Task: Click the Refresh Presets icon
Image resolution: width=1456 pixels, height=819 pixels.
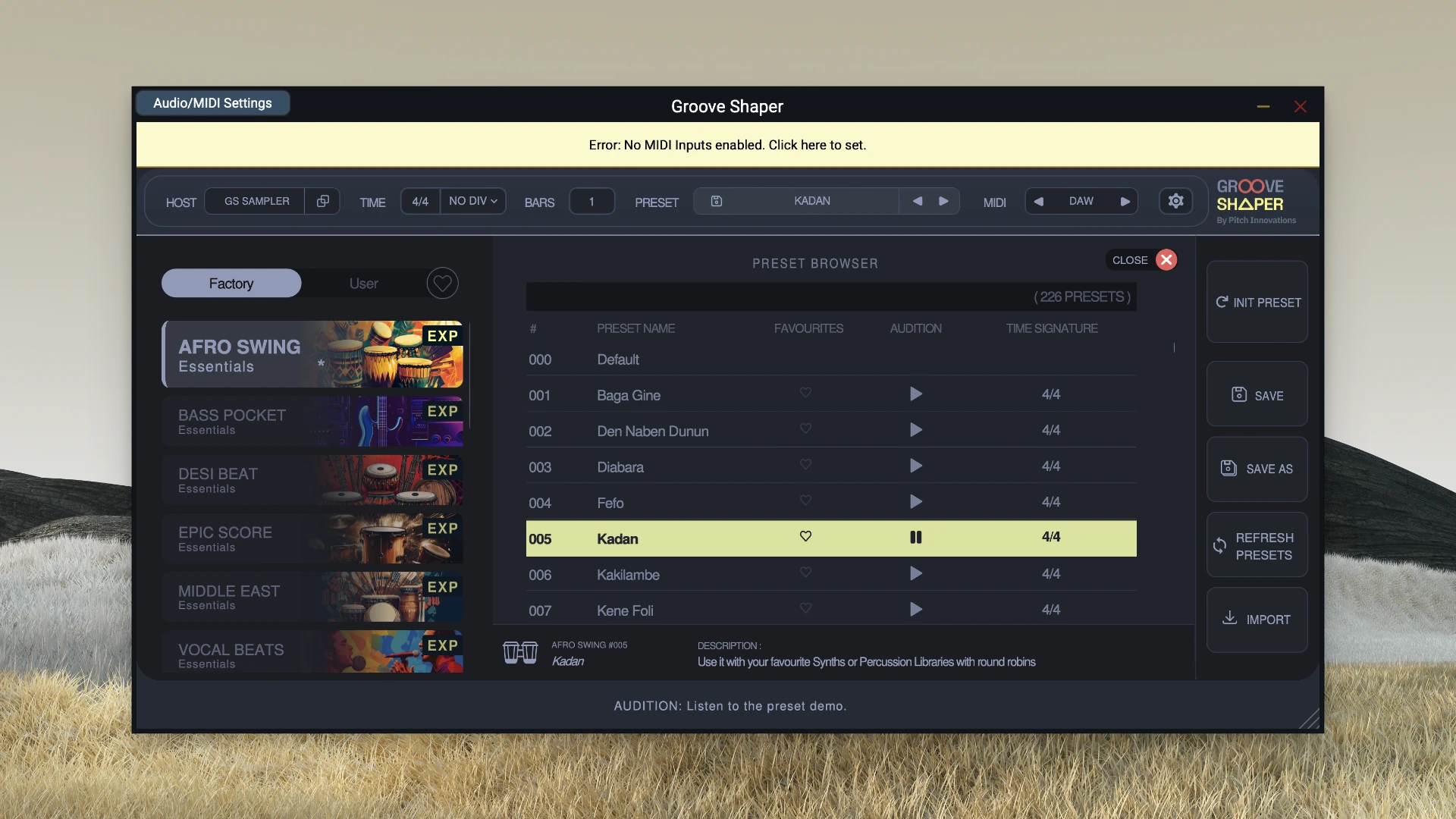Action: 1219,545
